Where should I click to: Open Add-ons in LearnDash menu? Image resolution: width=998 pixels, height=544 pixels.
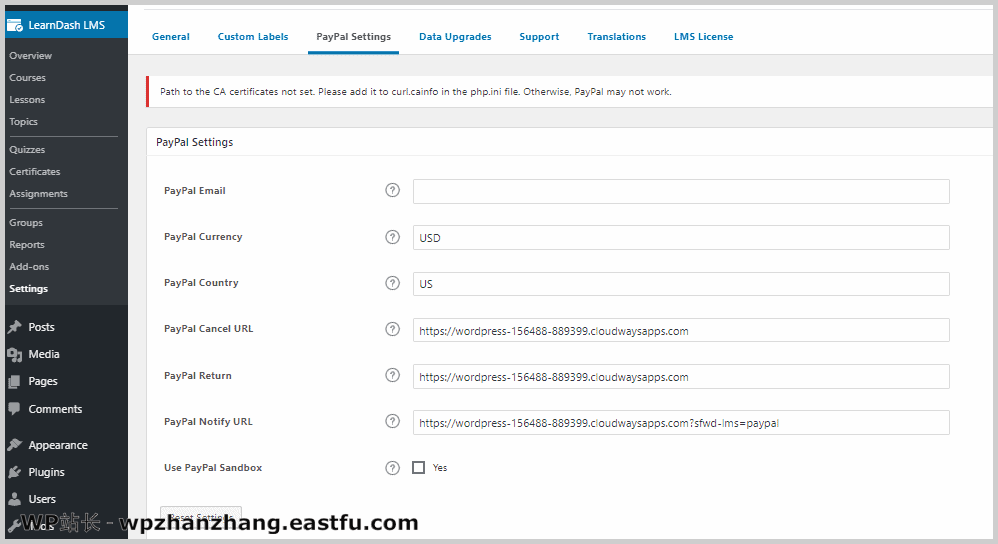[x=29, y=267]
